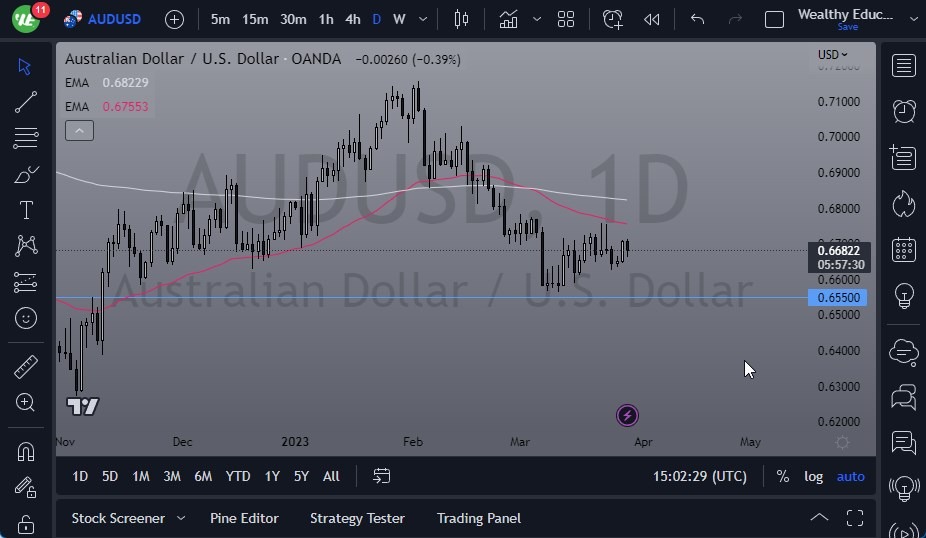Click the bar replay rewind icon
The height and width of the screenshot is (538, 926).
tap(651, 19)
